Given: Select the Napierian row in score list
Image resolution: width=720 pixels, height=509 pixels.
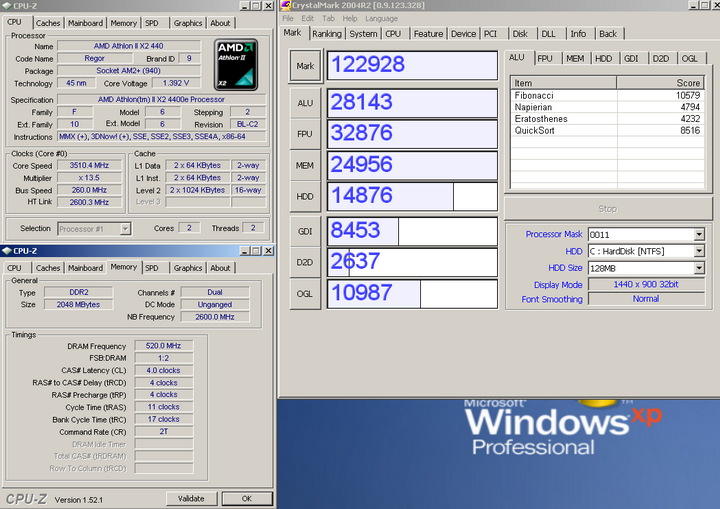Looking at the screenshot, I should (608, 107).
